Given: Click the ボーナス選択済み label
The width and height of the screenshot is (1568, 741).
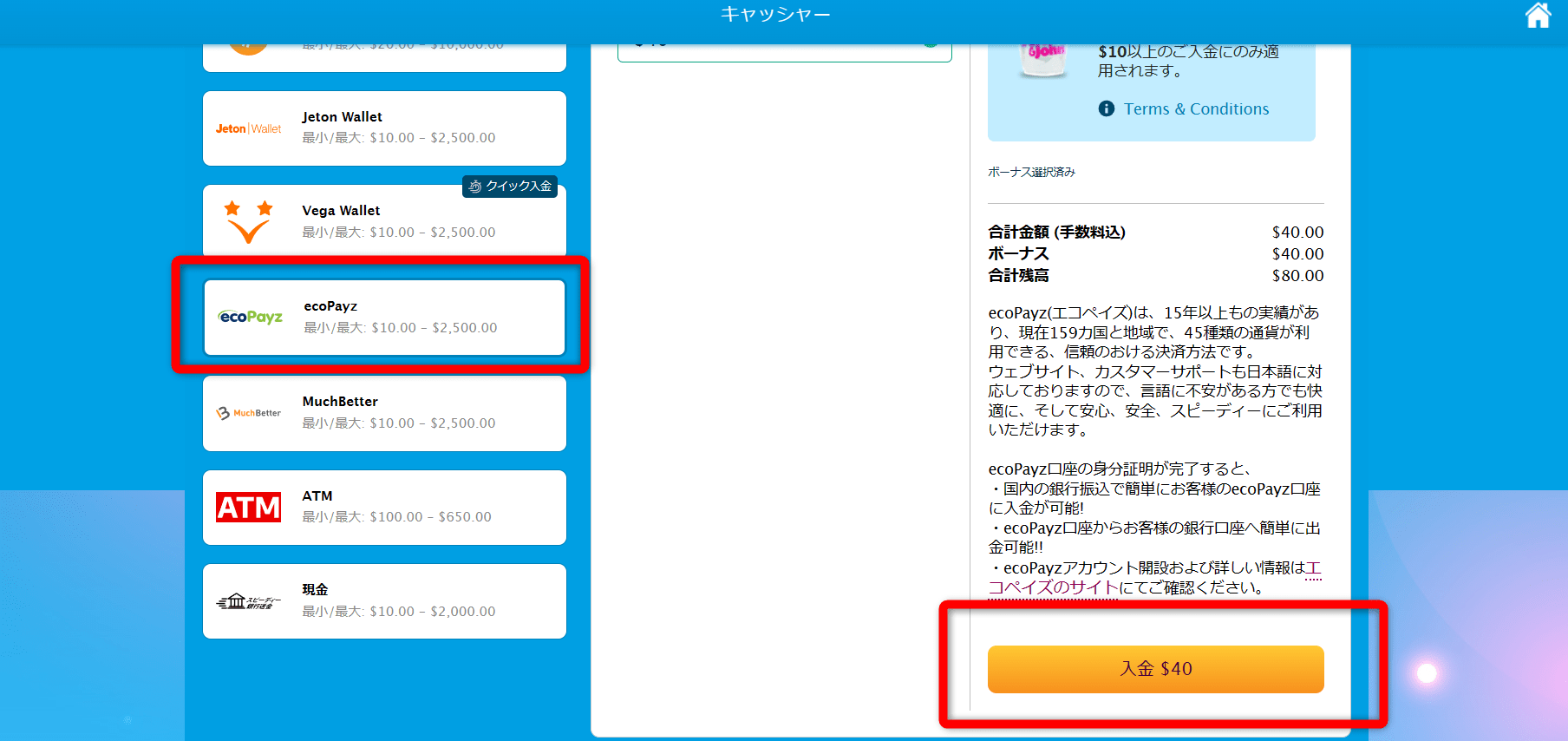Looking at the screenshot, I should 1031,172.
